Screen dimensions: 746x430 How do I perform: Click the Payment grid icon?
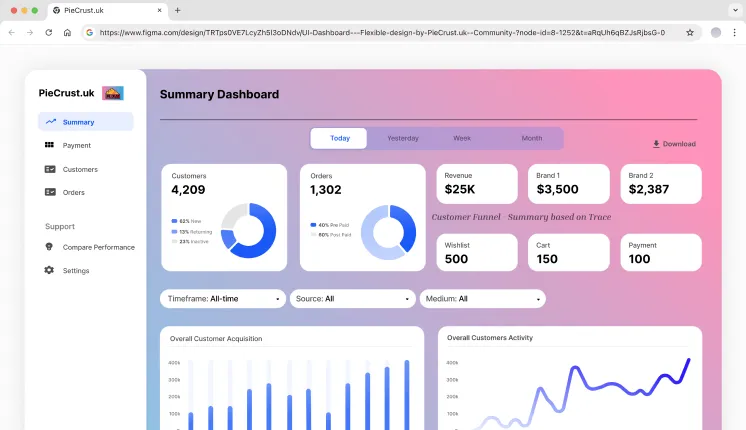point(49,145)
